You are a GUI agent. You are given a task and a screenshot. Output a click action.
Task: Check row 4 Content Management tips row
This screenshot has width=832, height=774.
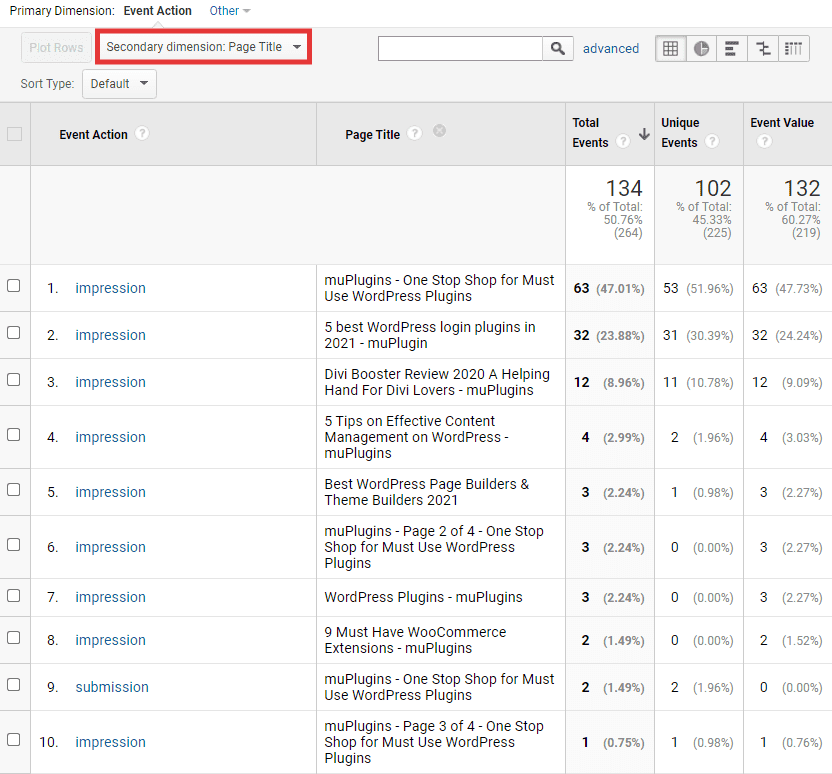pos(14,435)
